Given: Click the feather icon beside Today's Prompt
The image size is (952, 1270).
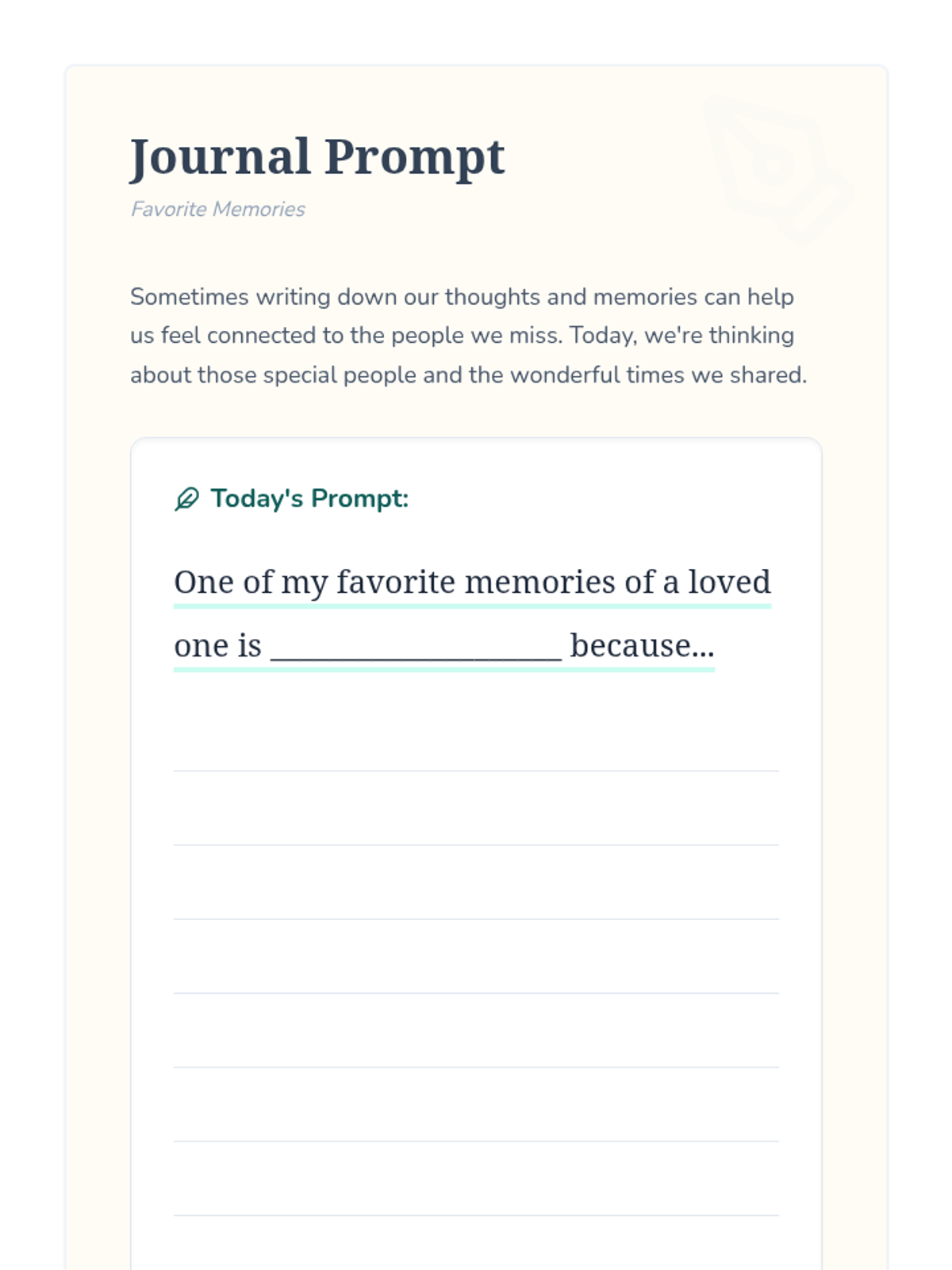Looking at the screenshot, I should coord(186,499).
